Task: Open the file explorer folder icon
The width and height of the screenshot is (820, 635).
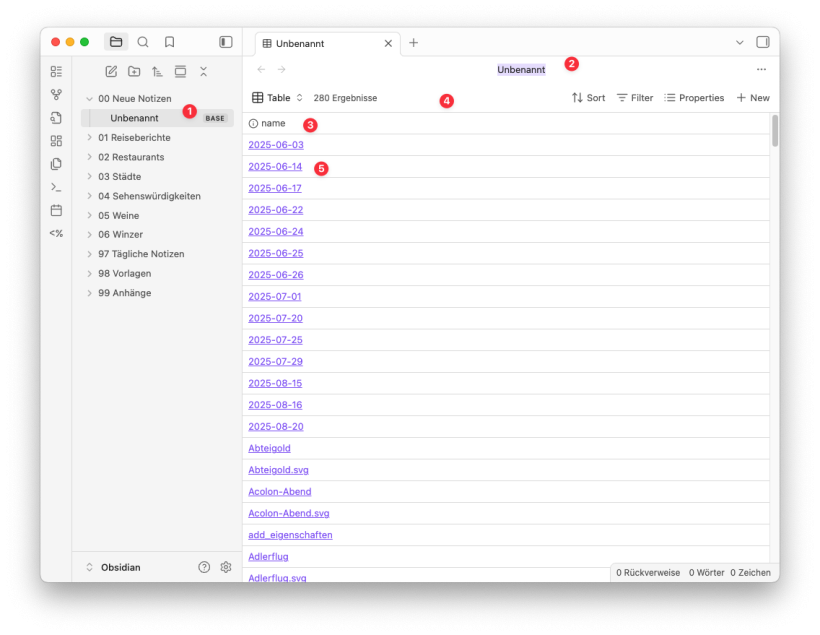Action: [116, 42]
